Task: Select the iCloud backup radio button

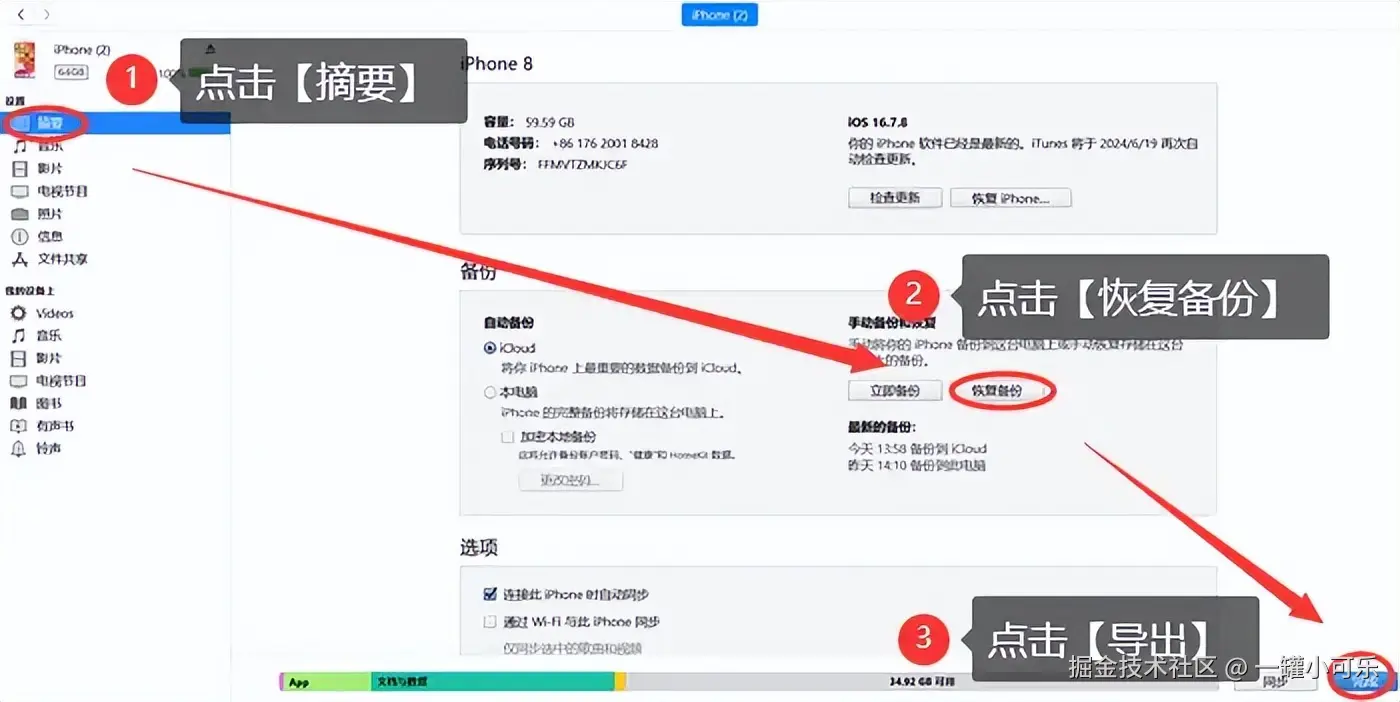Action: (x=490, y=348)
